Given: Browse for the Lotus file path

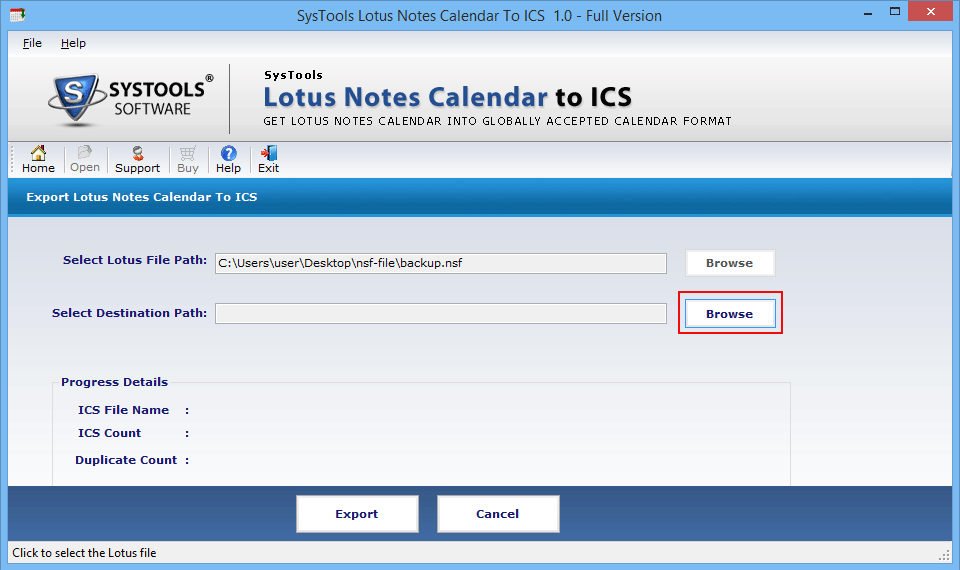Looking at the screenshot, I should [729, 263].
